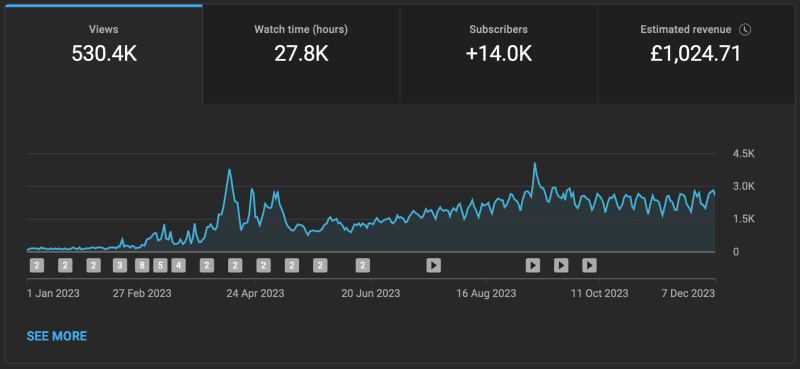The image size is (800, 369).
Task: Select the Views metric tab
Action: 104,54
